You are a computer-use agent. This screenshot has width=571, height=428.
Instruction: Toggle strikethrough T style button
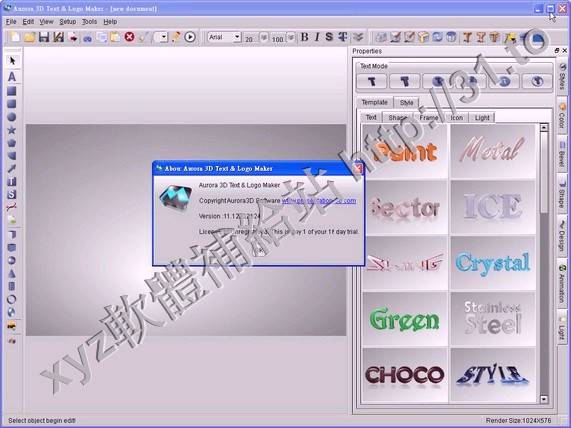342,37
